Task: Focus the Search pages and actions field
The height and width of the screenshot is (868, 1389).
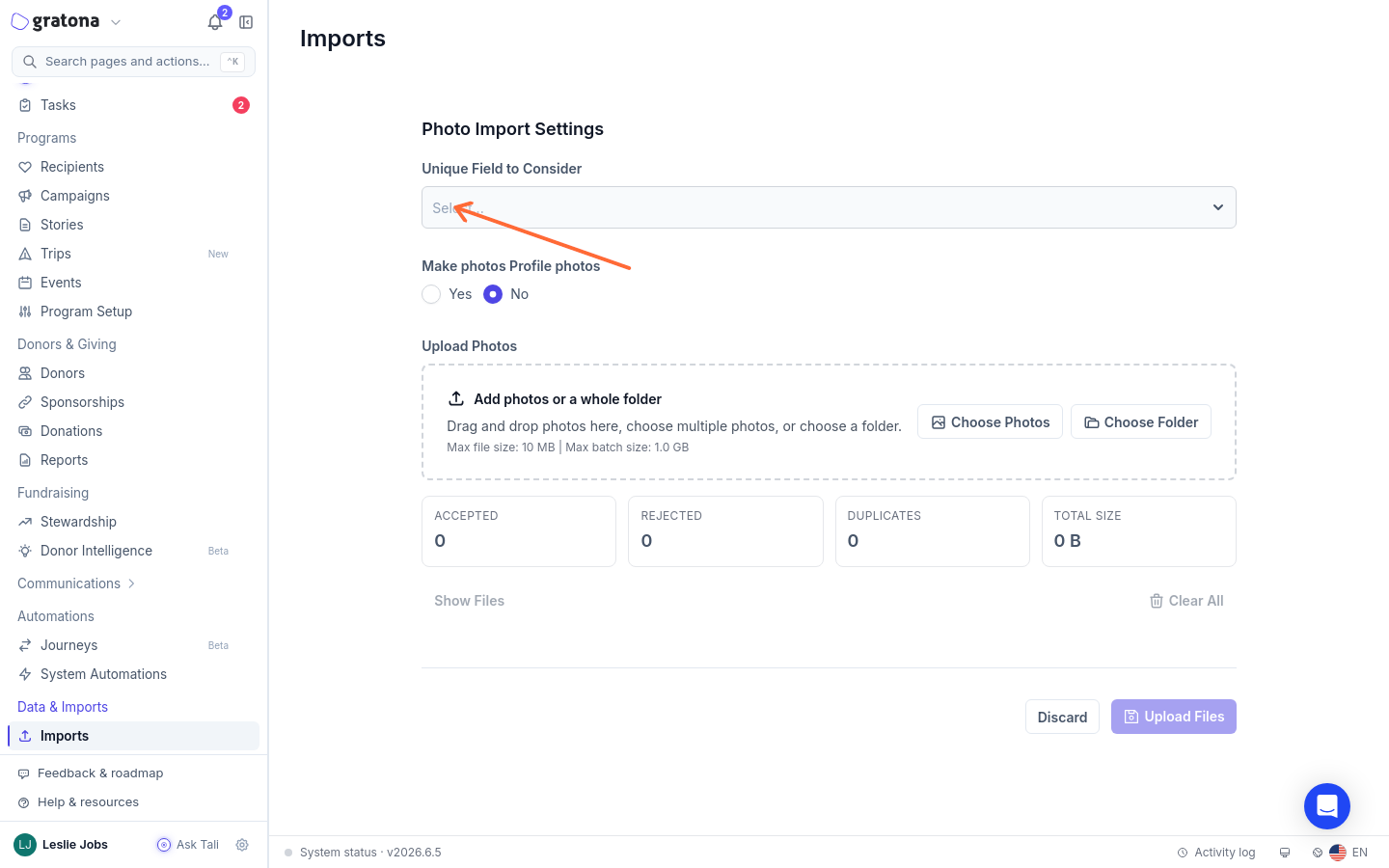Action: pyautogui.click(x=133, y=62)
